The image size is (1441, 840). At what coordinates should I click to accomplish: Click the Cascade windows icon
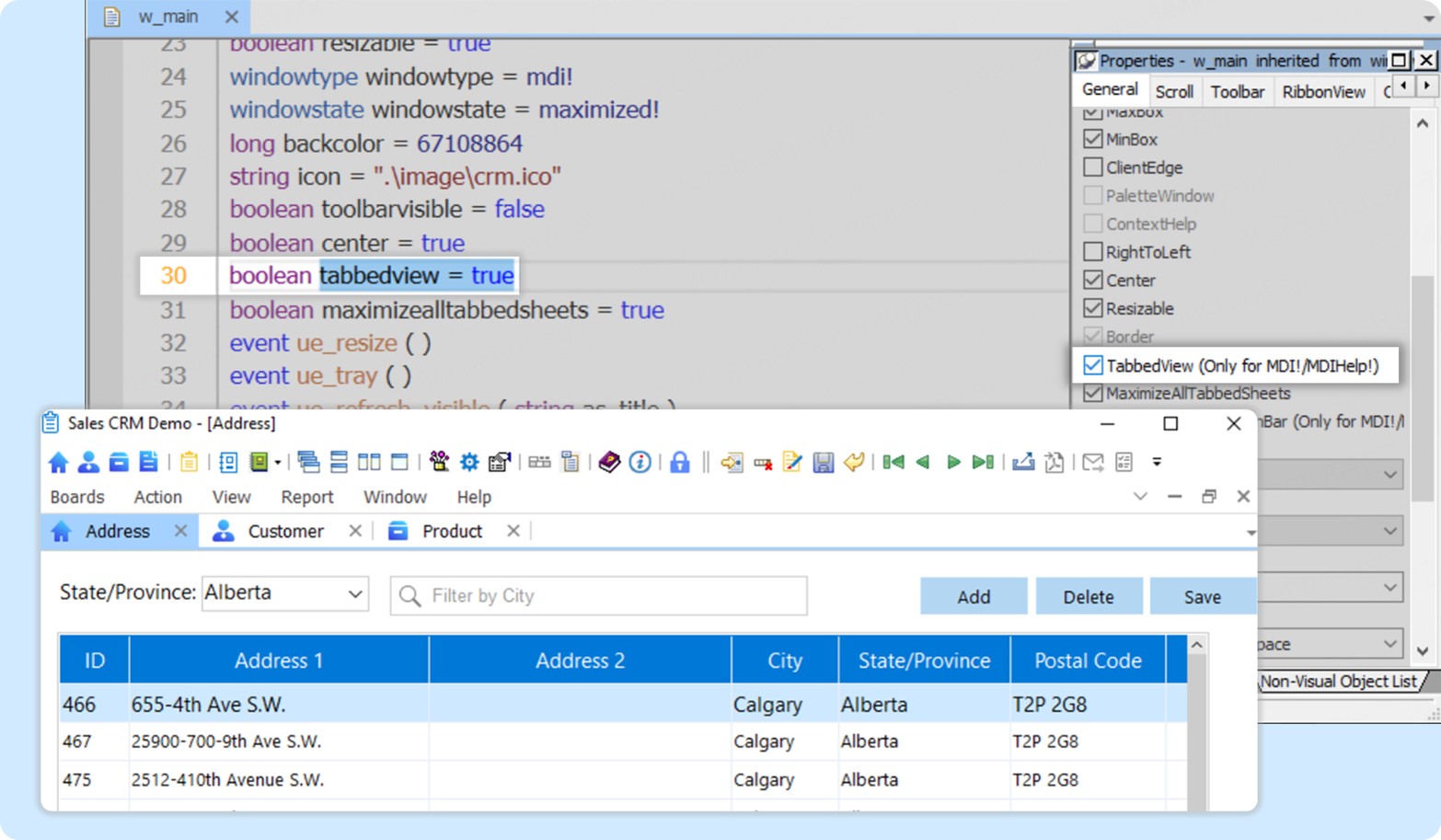tap(310, 462)
